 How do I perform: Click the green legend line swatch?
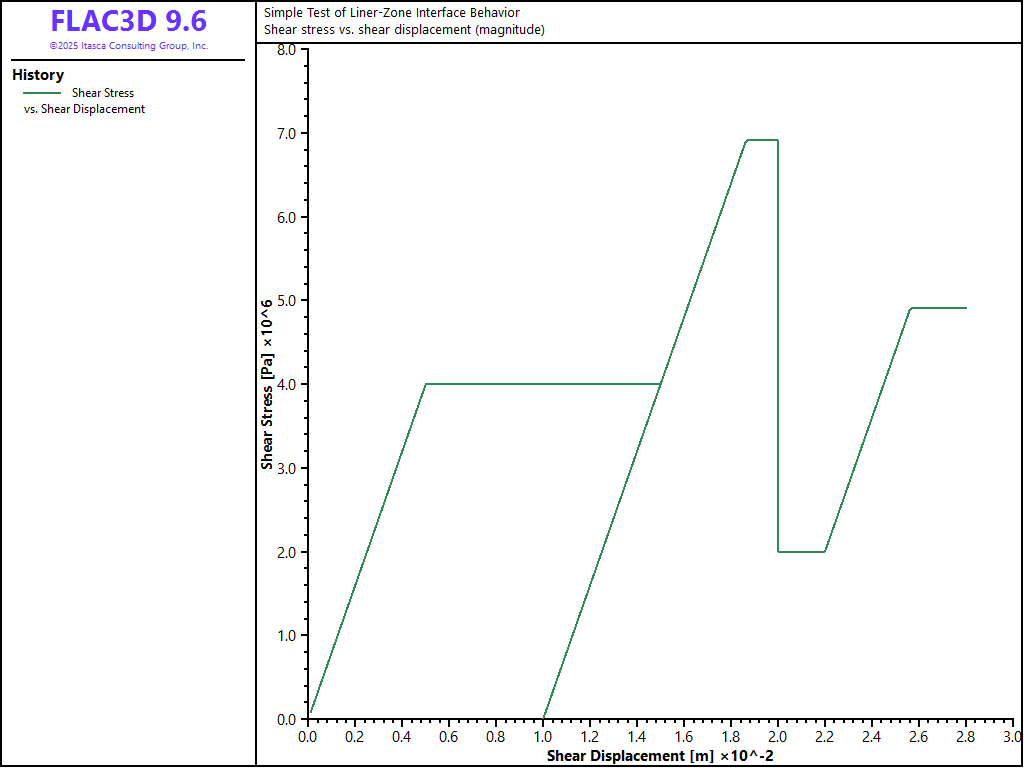click(41, 93)
